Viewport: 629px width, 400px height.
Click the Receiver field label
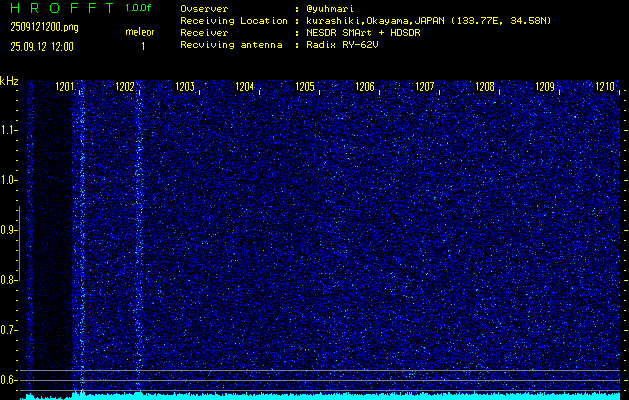tap(204, 32)
